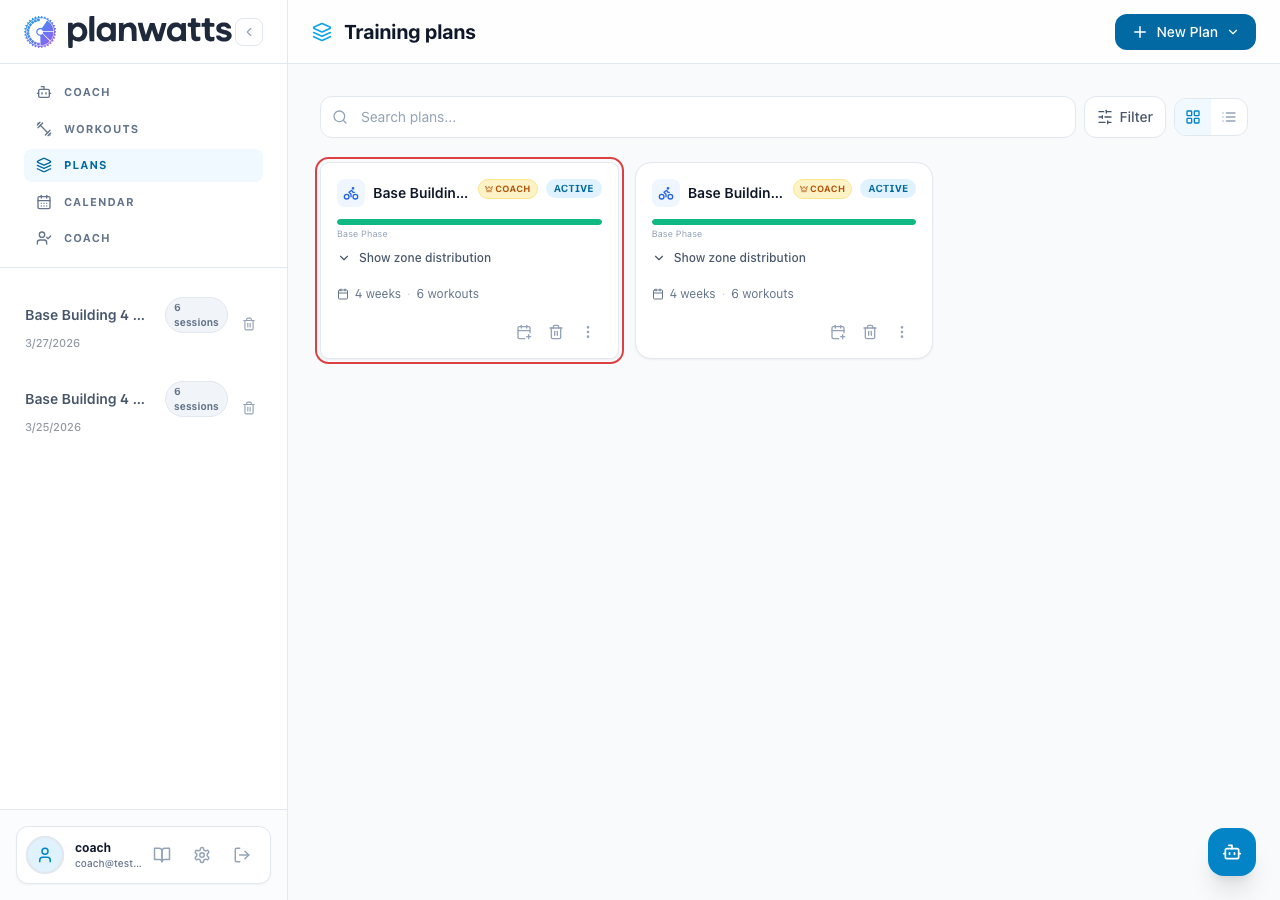
Task: Schedule first plan via calendar-plus icon
Action: click(x=524, y=332)
